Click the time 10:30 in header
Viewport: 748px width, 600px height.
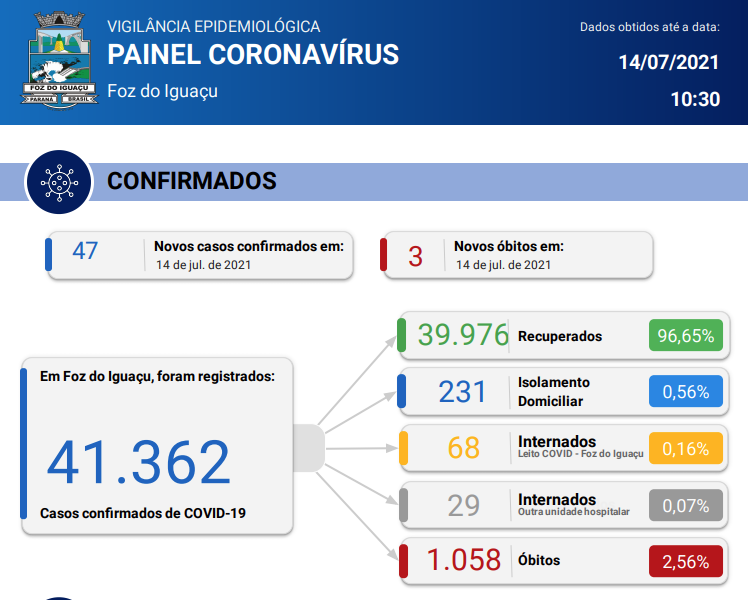tap(695, 99)
